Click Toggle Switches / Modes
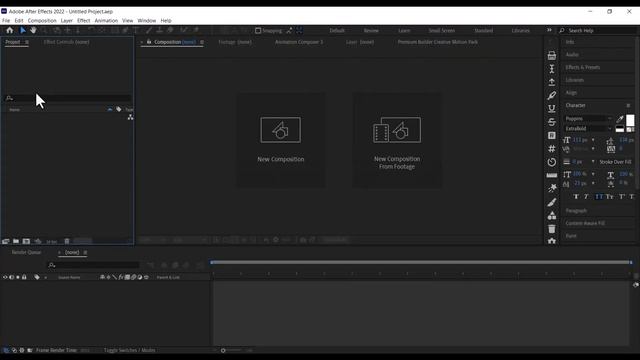This screenshot has height=360, width=640. click(129, 350)
